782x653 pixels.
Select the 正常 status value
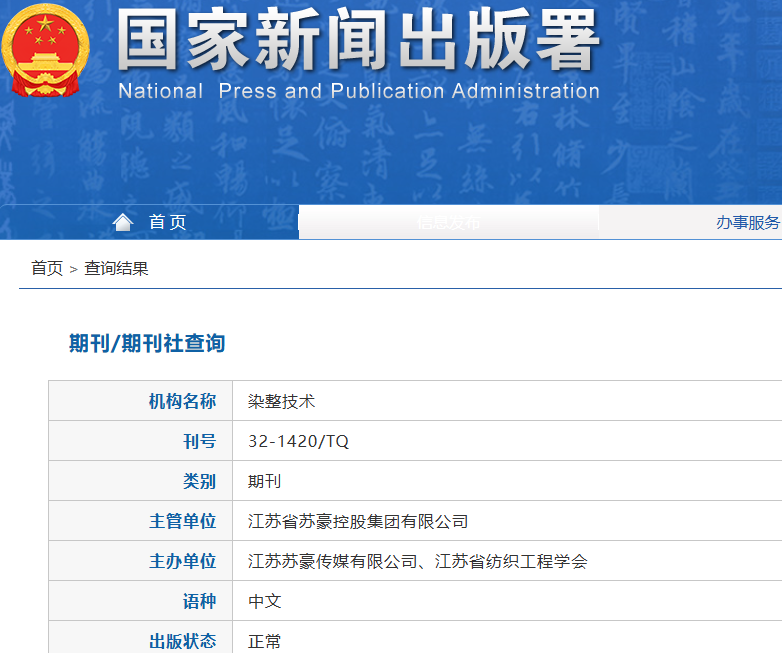(x=265, y=641)
